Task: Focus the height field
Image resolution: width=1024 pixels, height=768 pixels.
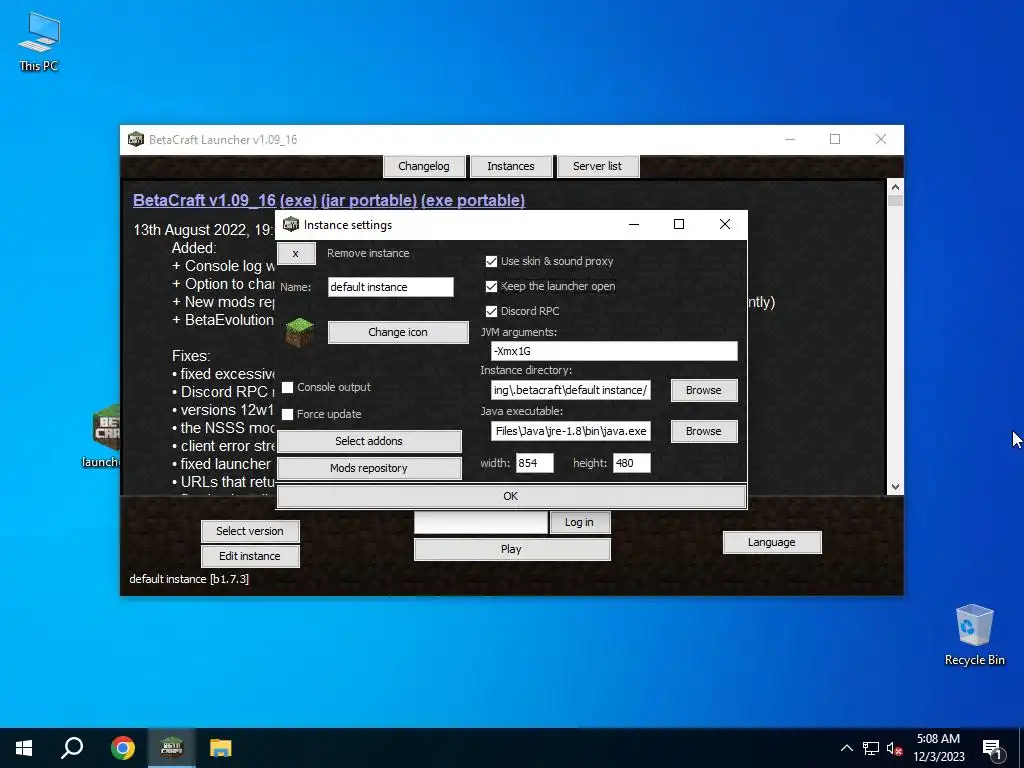Action: pyautogui.click(x=632, y=463)
